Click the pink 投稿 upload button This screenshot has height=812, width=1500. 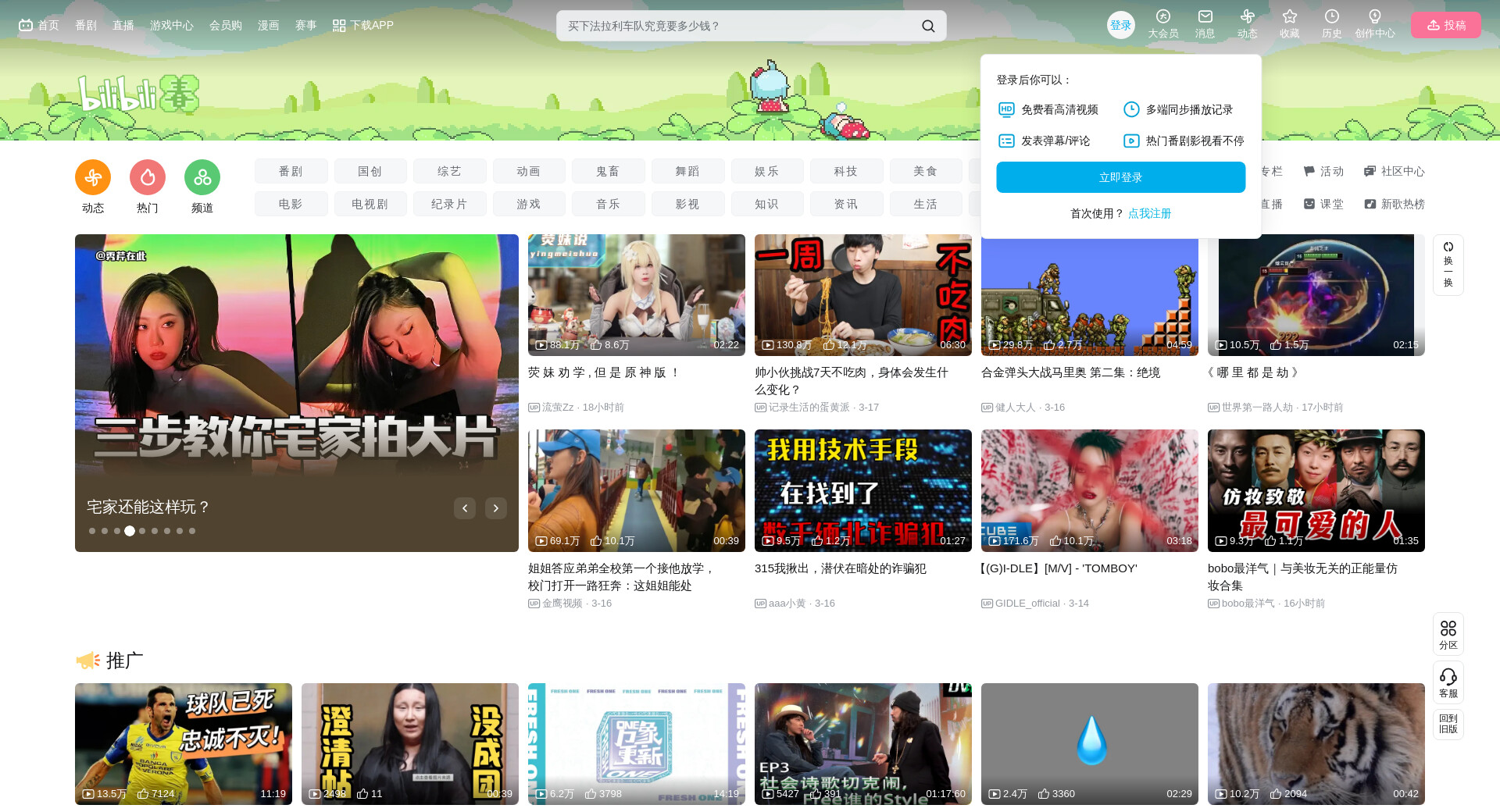(1445, 25)
